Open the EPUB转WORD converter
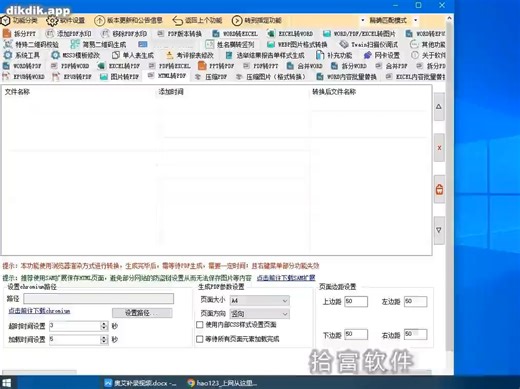This screenshot has width=520, height=389. tap(24, 77)
